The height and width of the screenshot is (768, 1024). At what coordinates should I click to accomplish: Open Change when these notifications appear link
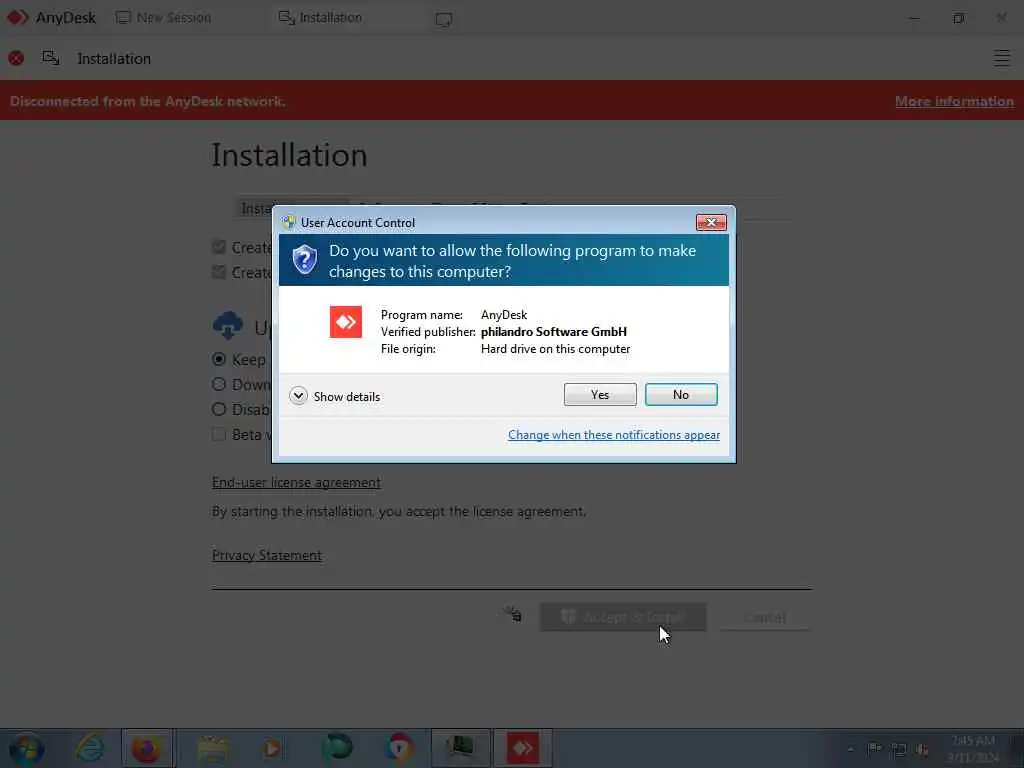[614, 435]
